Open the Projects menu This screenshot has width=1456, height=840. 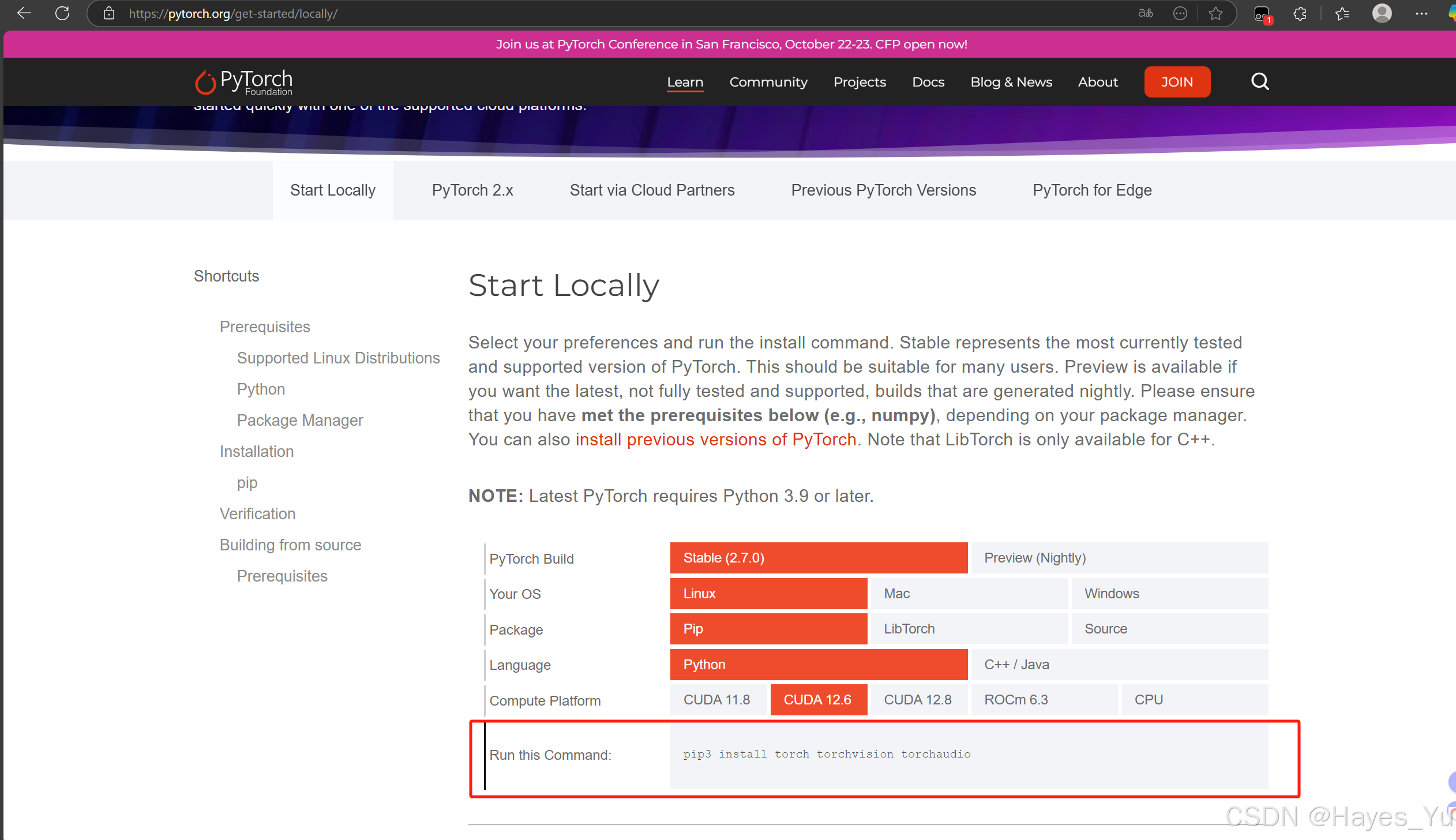click(x=860, y=82)
